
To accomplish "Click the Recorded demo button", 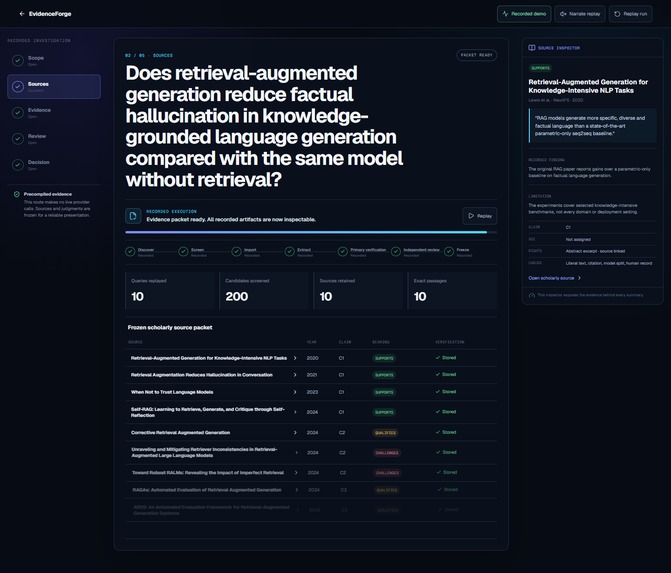I will [524, 14].
